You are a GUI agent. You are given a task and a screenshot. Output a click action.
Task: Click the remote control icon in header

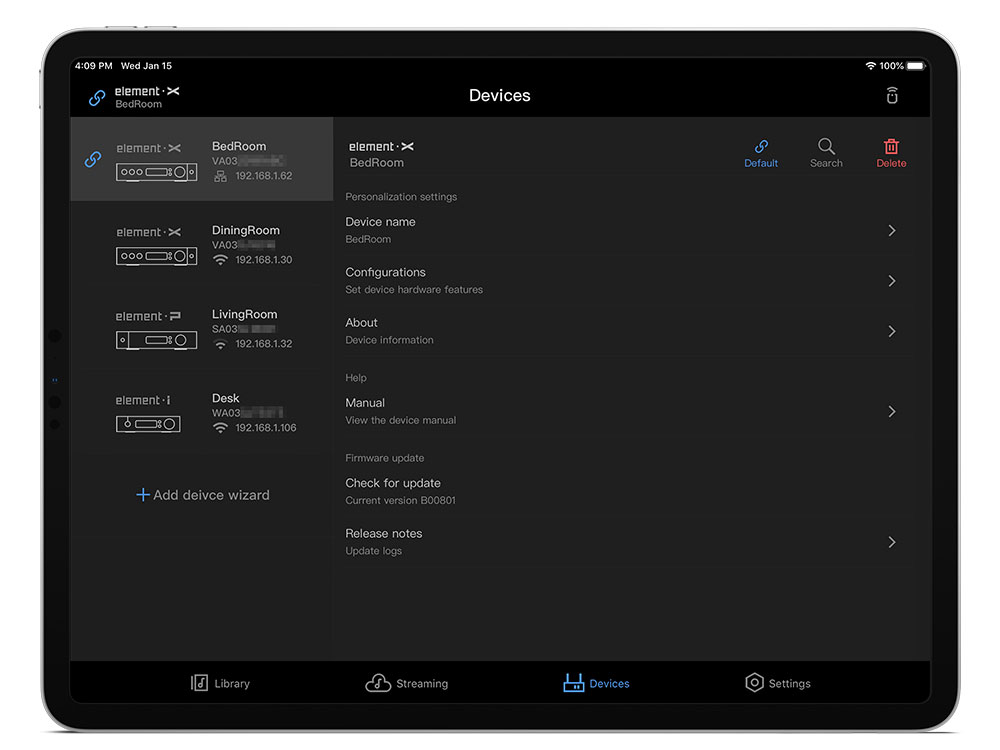892,96
